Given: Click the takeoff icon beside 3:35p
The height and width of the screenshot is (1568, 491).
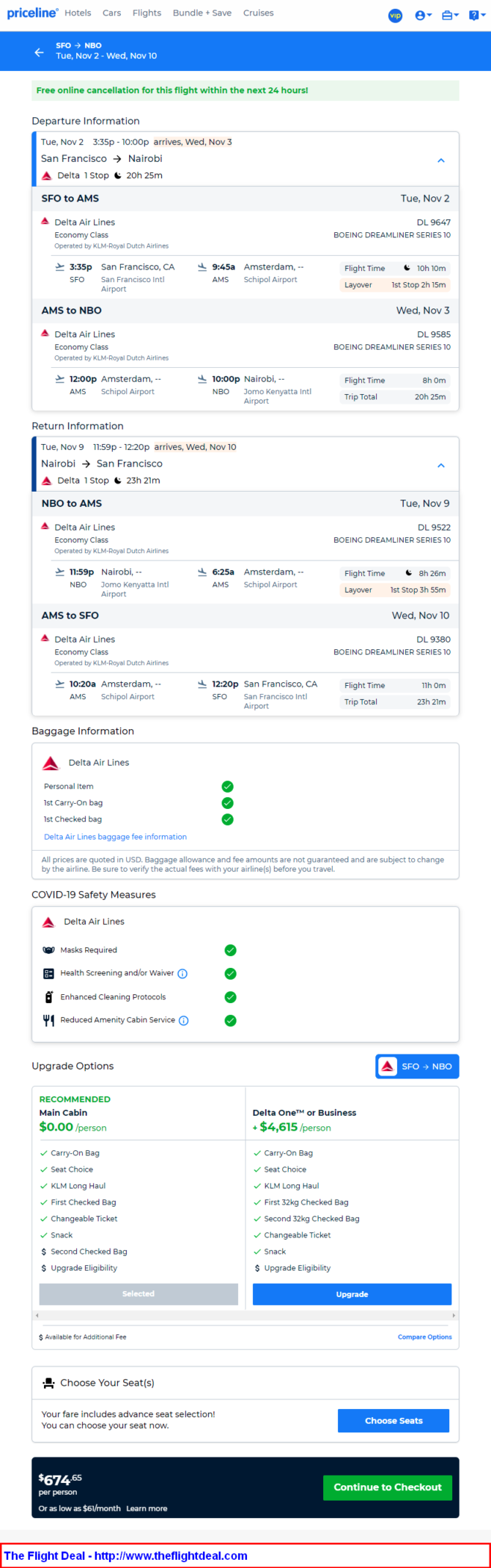Looking at the screenshot, I should click(60, 267).
